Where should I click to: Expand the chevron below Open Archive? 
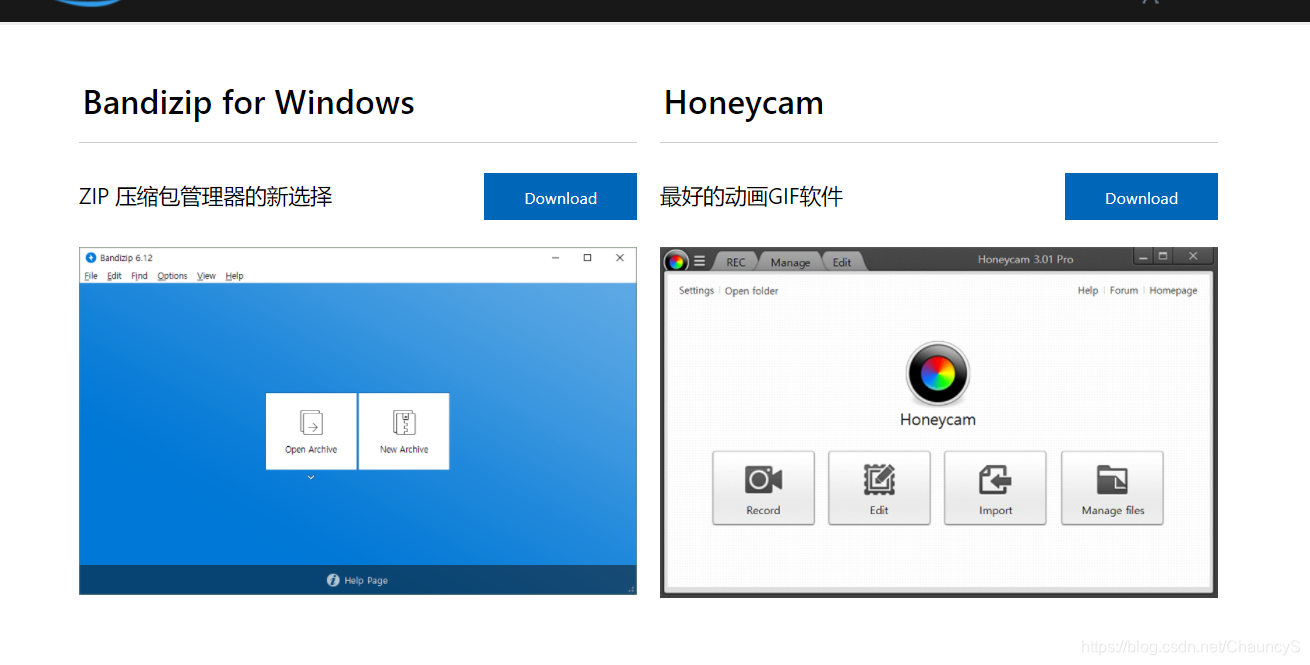tap(311, 478)
